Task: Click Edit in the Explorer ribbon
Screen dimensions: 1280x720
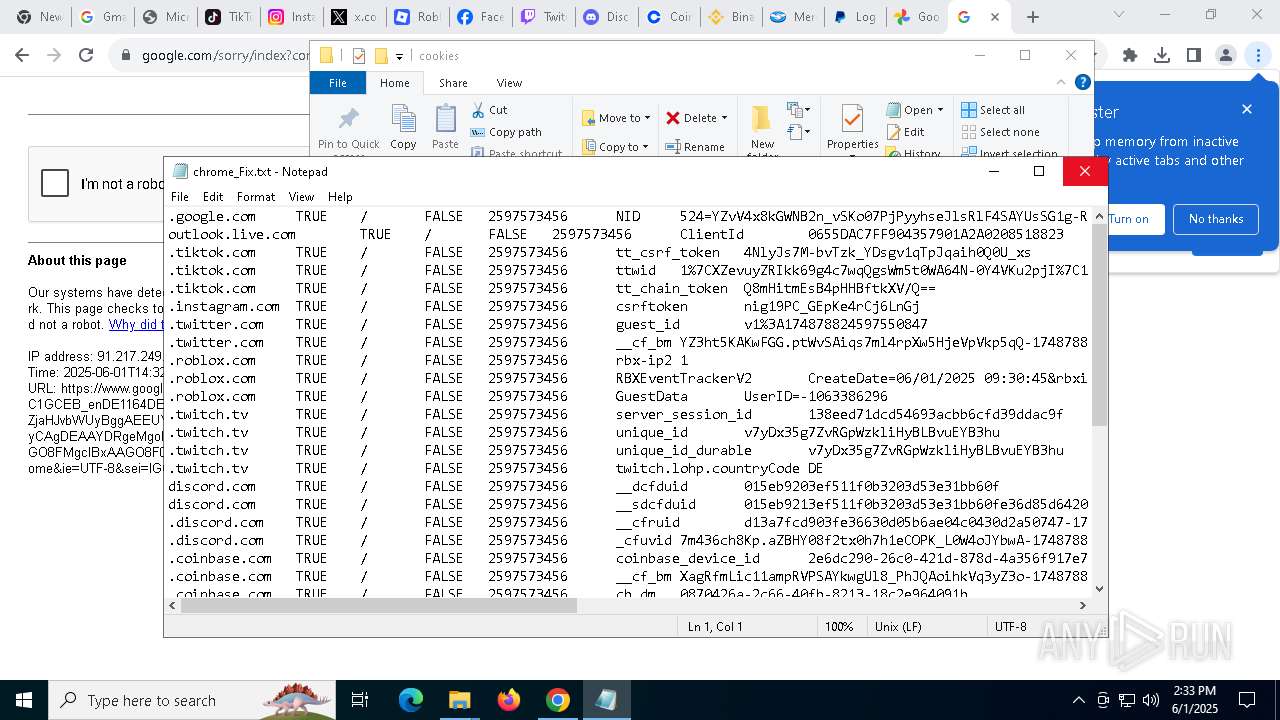Action: click(906, 132)
